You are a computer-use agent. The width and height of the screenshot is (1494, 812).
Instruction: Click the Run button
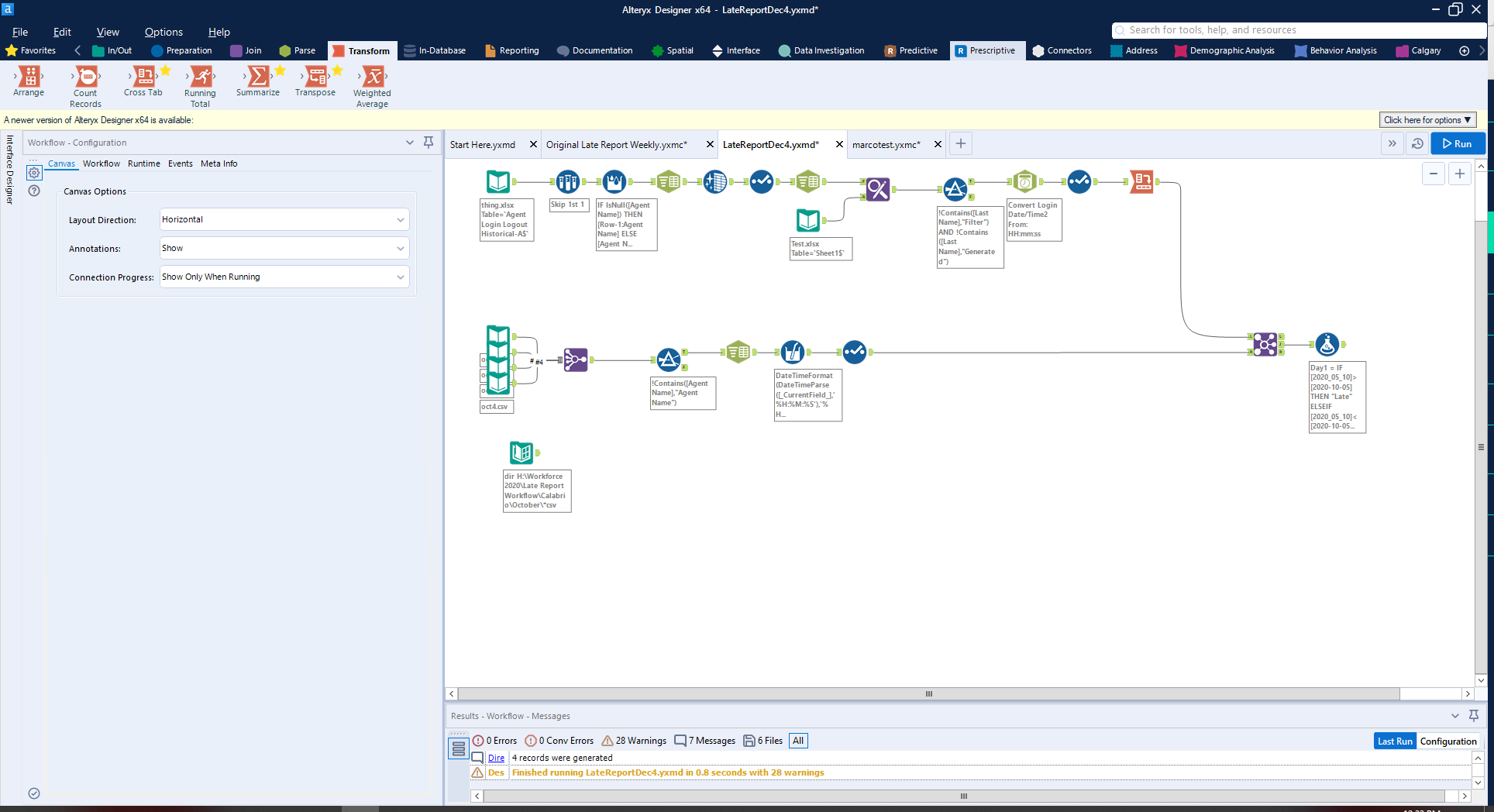(x=1458, y=143)
